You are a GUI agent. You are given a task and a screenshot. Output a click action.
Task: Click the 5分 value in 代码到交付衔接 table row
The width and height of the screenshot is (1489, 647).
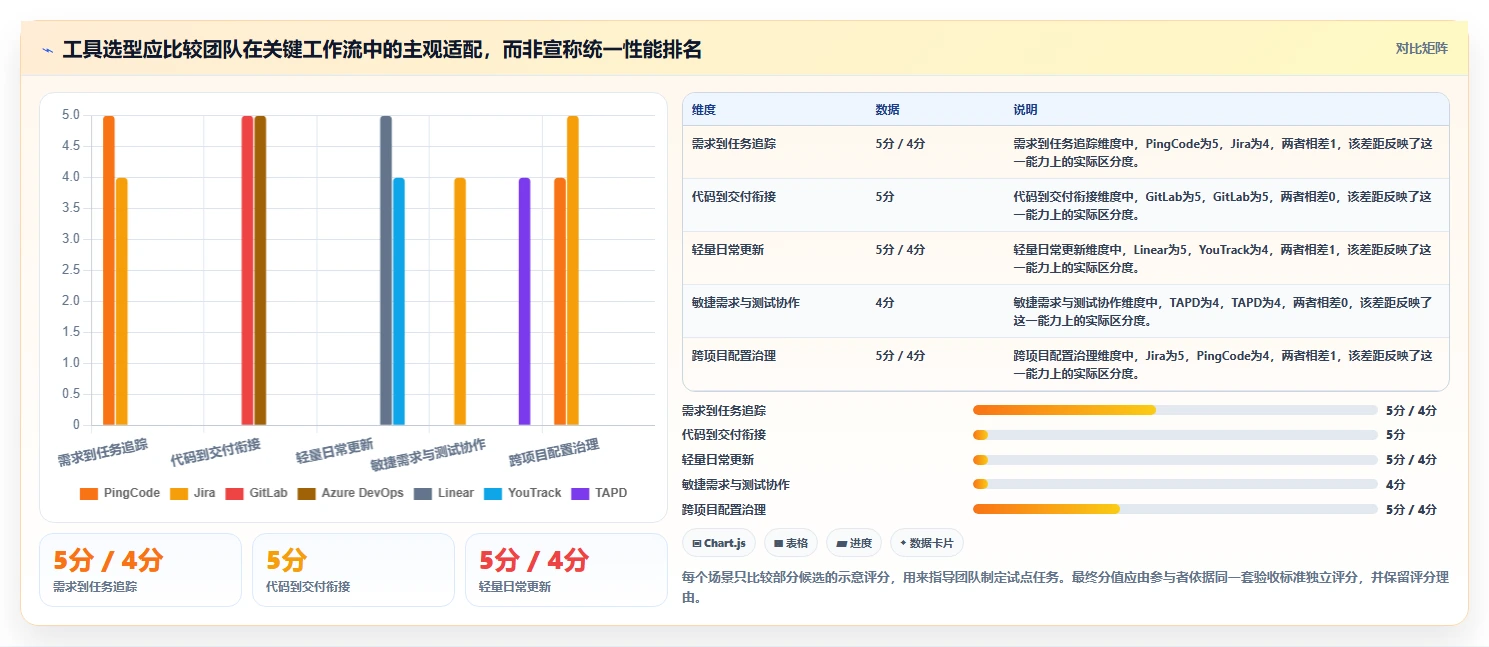886,197
